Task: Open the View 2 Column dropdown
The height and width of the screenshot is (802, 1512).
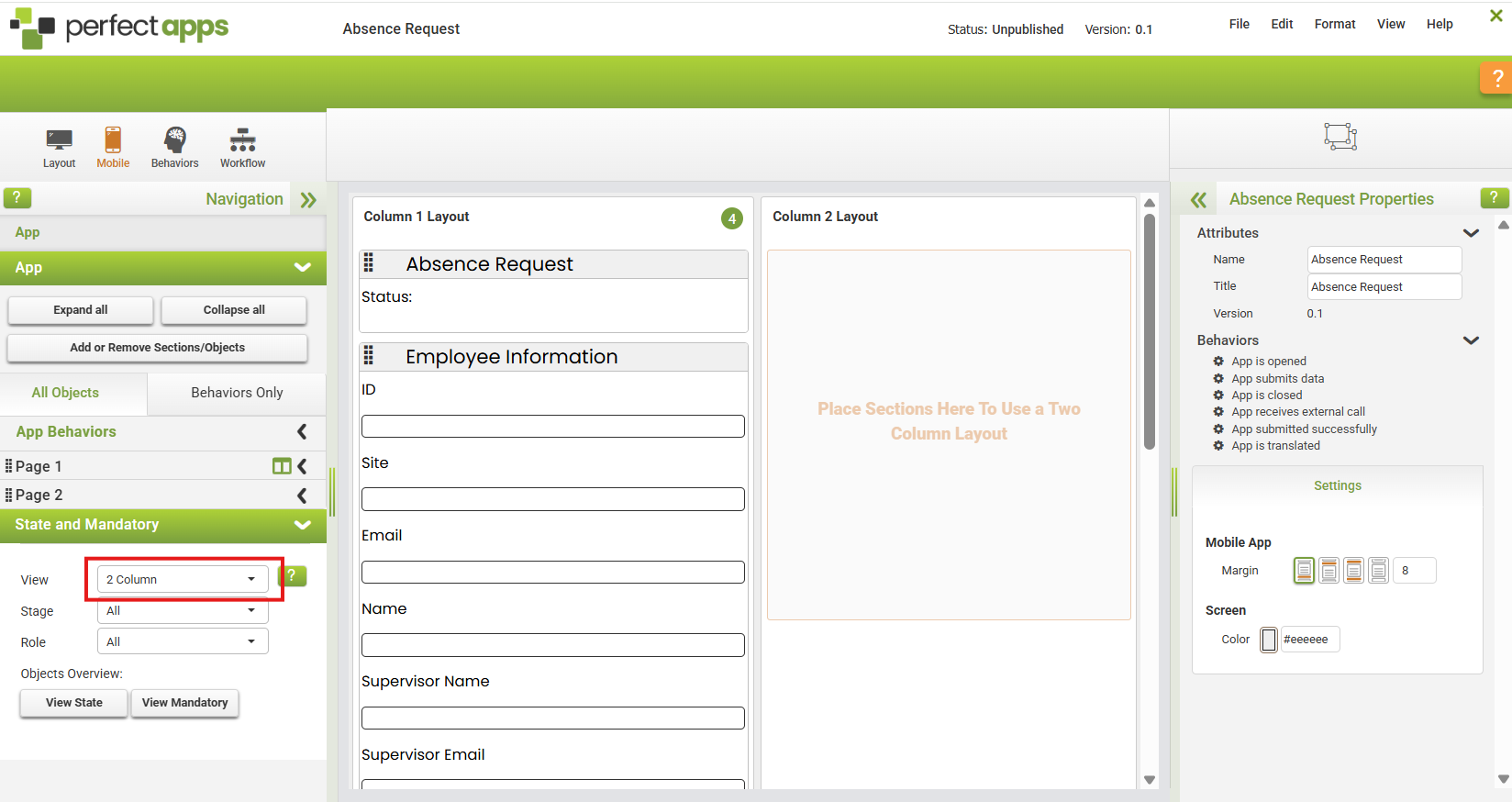Action: [x=183, y=579]
